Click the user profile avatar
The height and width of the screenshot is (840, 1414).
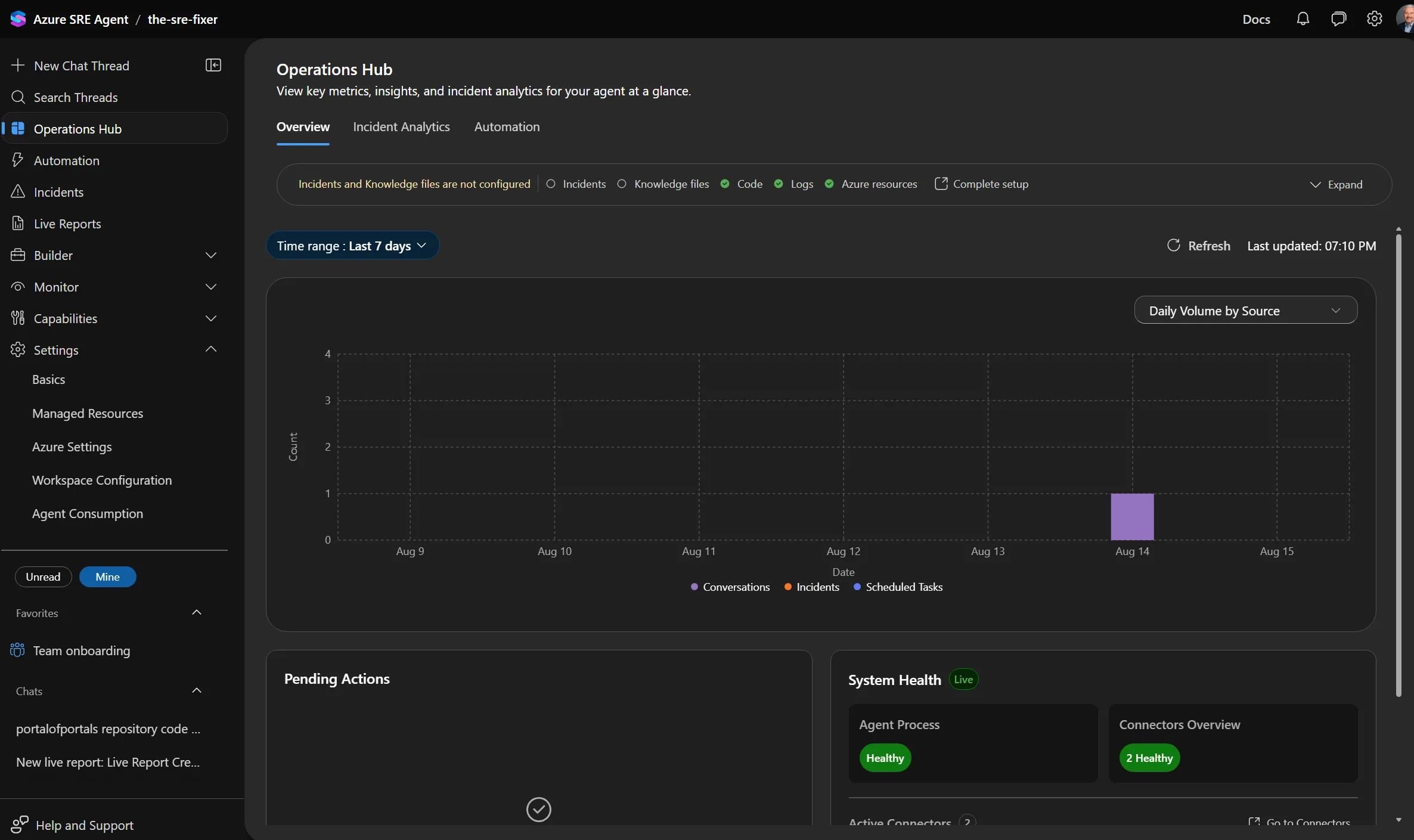[x=1406, y=19]
